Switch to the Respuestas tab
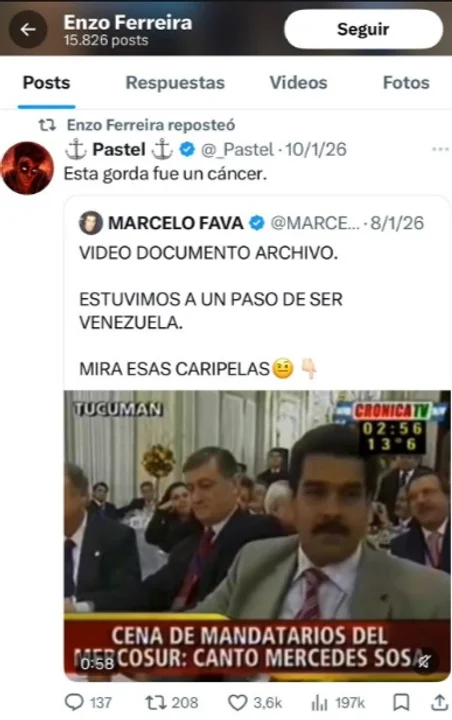452x720 pixels. coord(175,83)
